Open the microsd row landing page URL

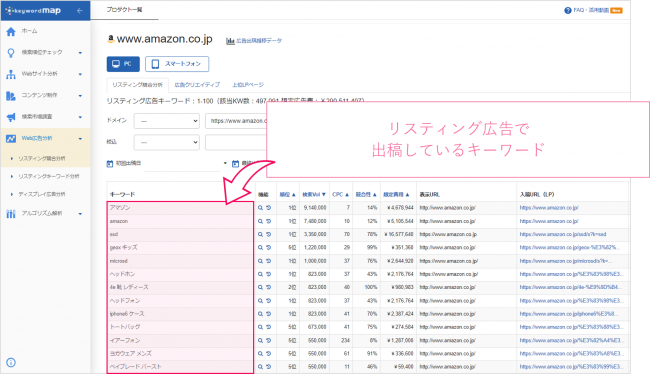point(566,261)
